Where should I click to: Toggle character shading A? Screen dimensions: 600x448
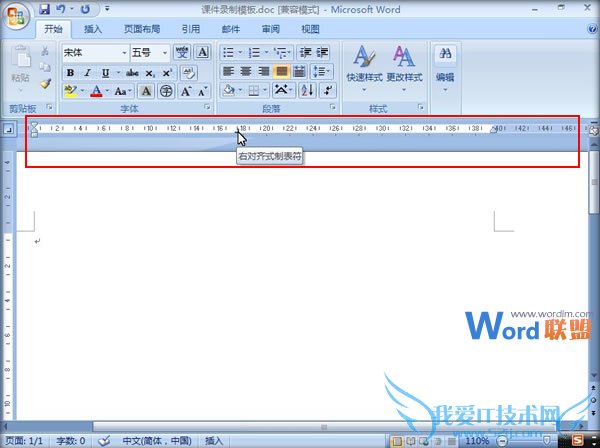[145, 91]
